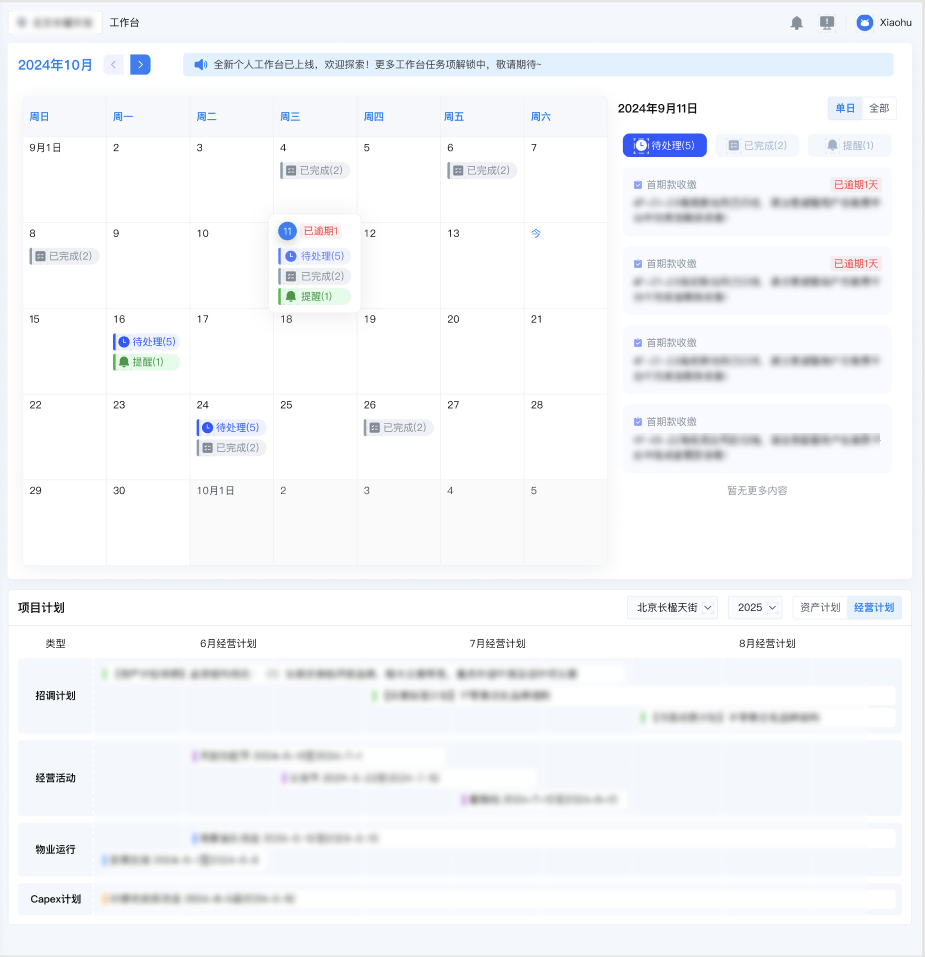Open 待处理(5) tag on September 24

(x=231, y=427)
